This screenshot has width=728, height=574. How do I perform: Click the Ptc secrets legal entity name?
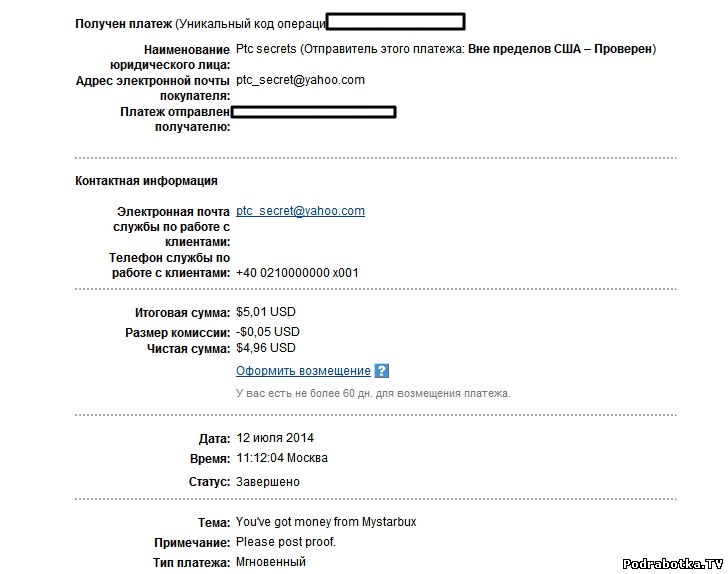pos(265,49)
